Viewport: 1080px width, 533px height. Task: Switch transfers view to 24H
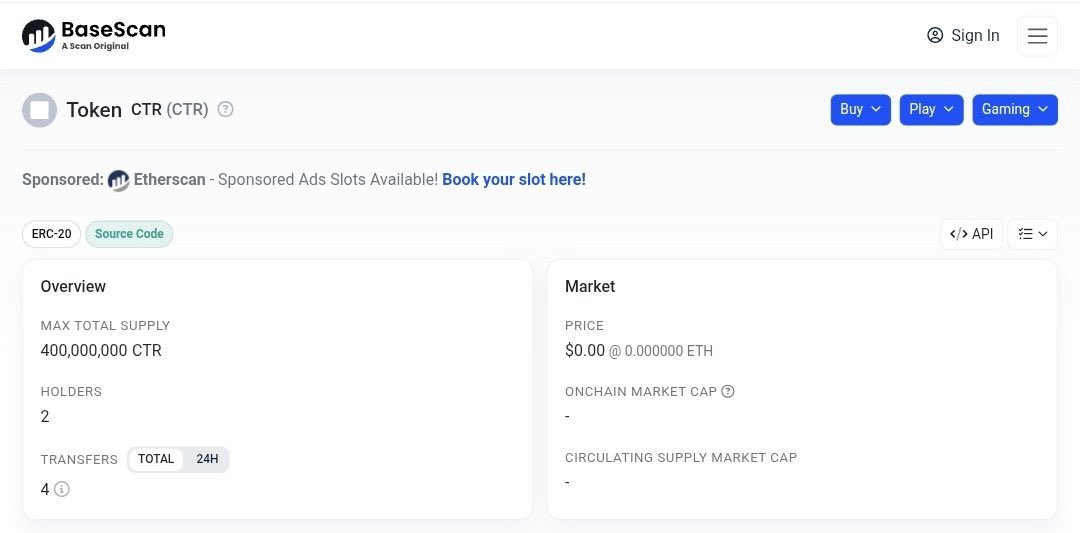pyautogui.click(x=207, y=459)
